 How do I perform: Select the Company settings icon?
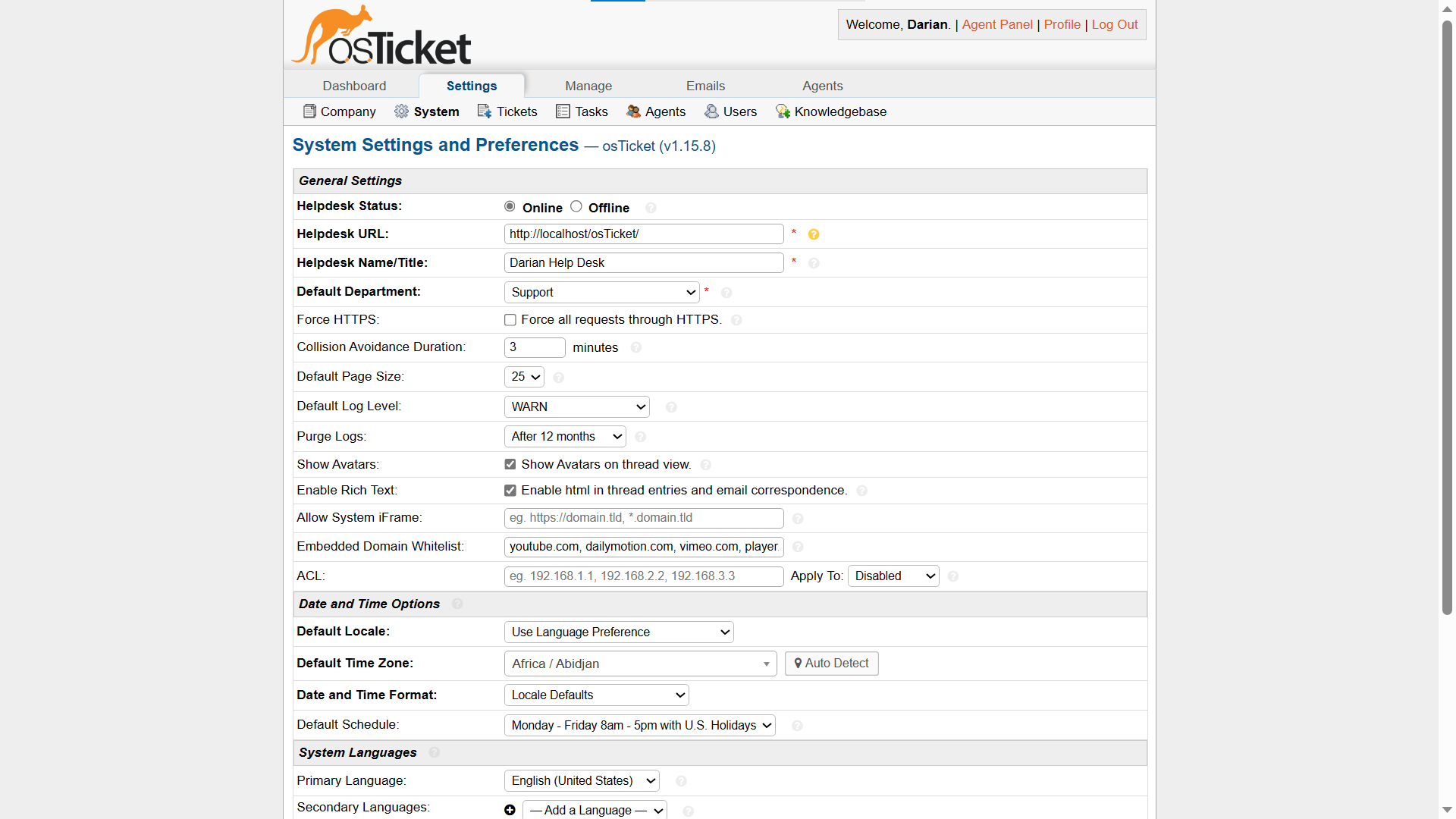tap(310, 111)
